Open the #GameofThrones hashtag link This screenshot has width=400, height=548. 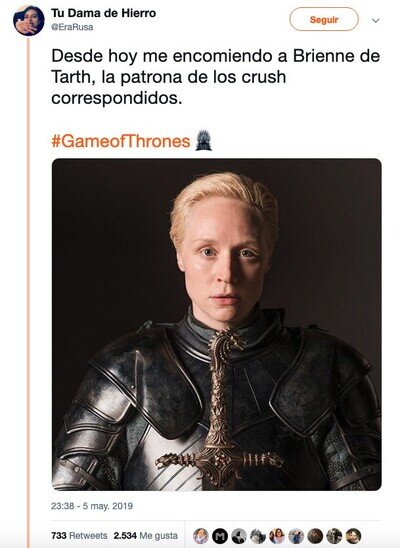[121, 141]
